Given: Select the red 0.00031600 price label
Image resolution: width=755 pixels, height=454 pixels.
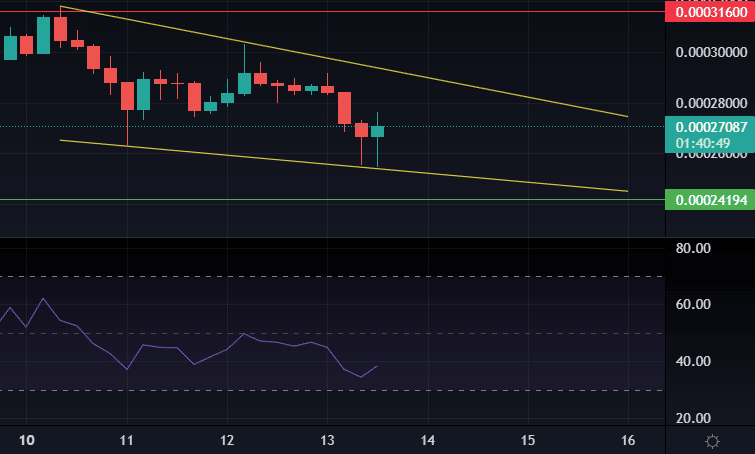Looking at the screenshot, I should coord(710,12).
